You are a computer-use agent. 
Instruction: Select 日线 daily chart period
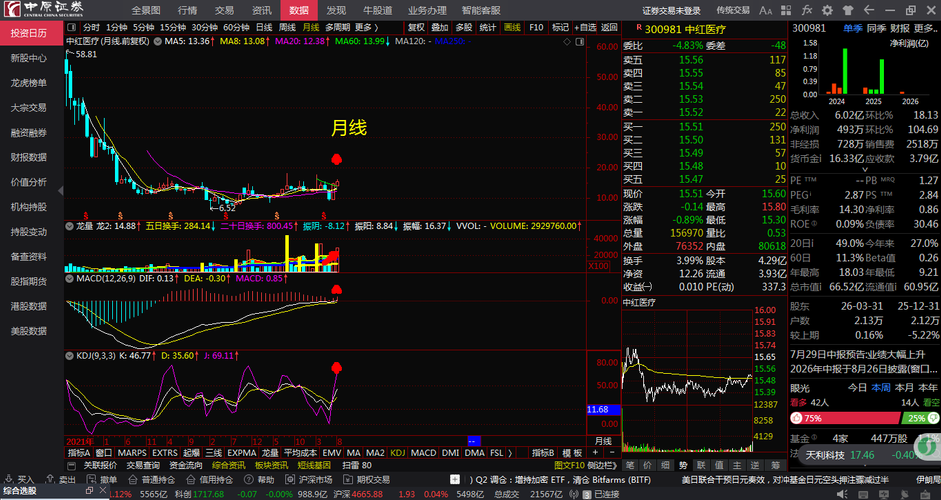[x=264, y=28]
